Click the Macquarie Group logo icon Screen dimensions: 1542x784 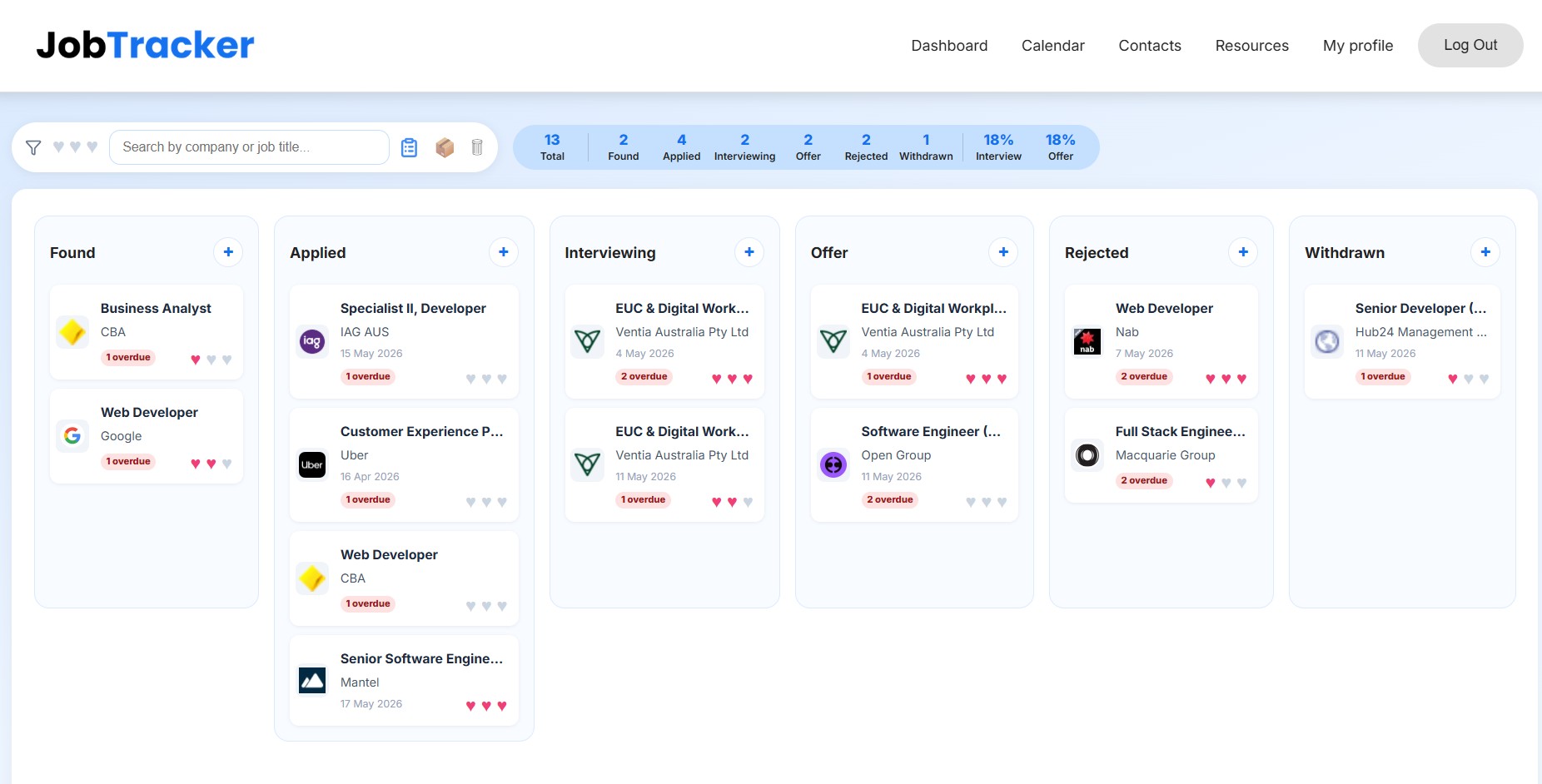1087,455
